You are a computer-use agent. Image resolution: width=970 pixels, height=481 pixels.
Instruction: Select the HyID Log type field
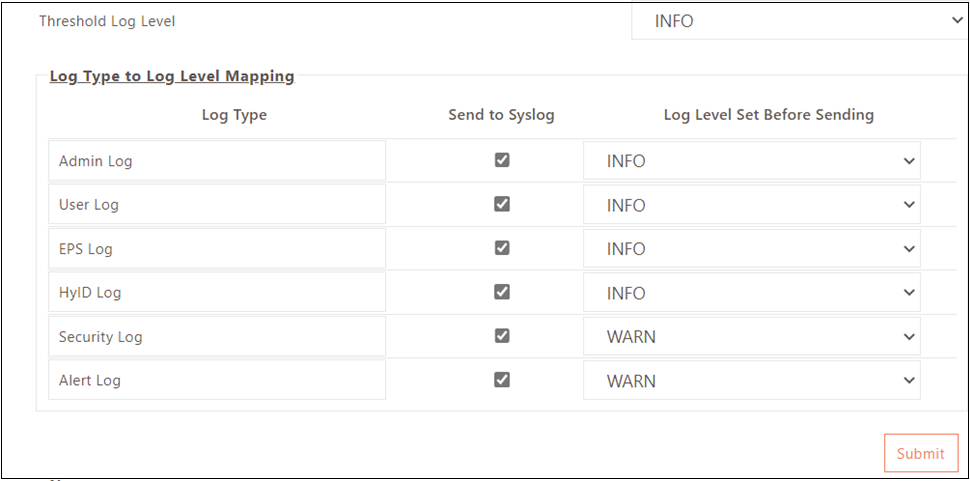pyautogui.click(x=217, y=292)
